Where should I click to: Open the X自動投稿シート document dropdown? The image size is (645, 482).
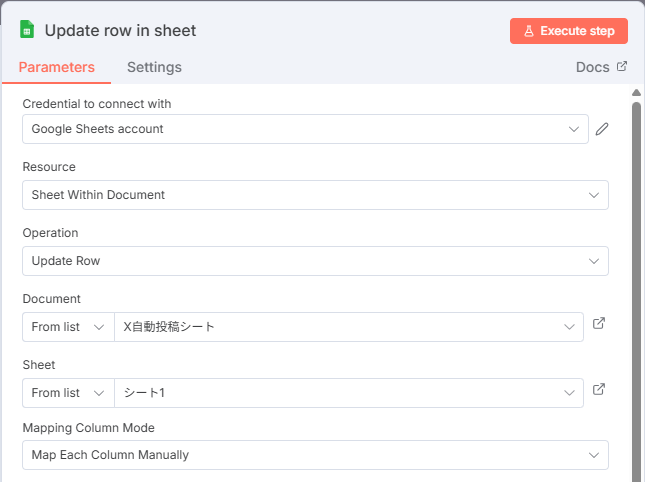tap(348, 327)
